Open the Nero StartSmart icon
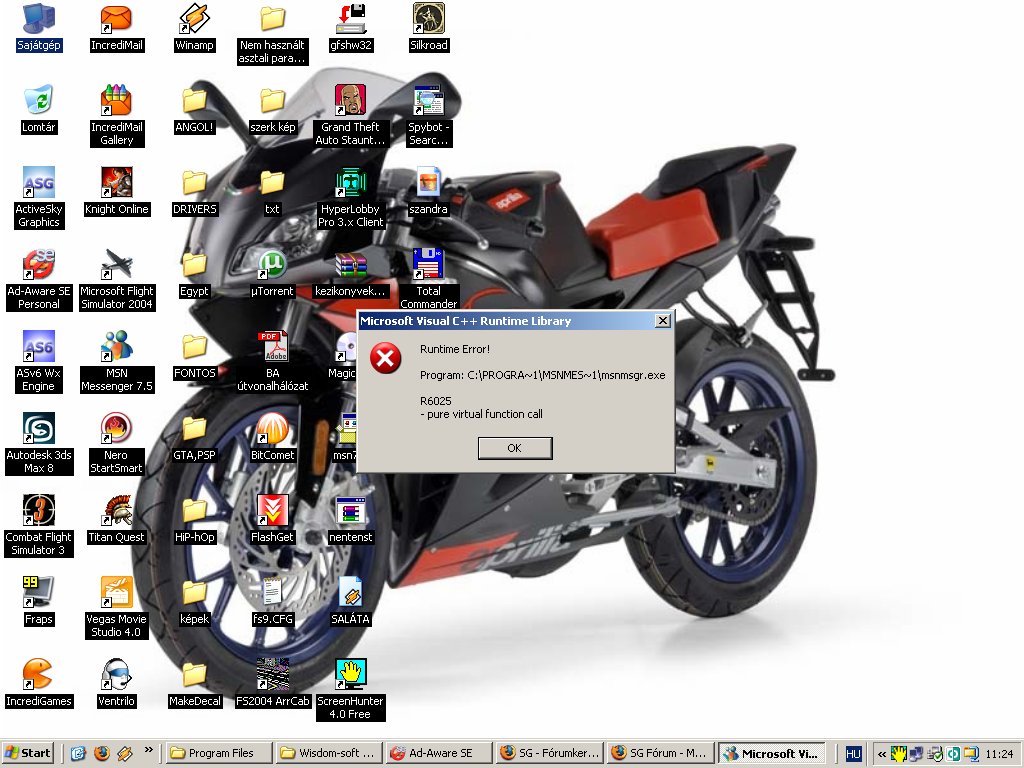The image size is (1024, 768). 116,429
